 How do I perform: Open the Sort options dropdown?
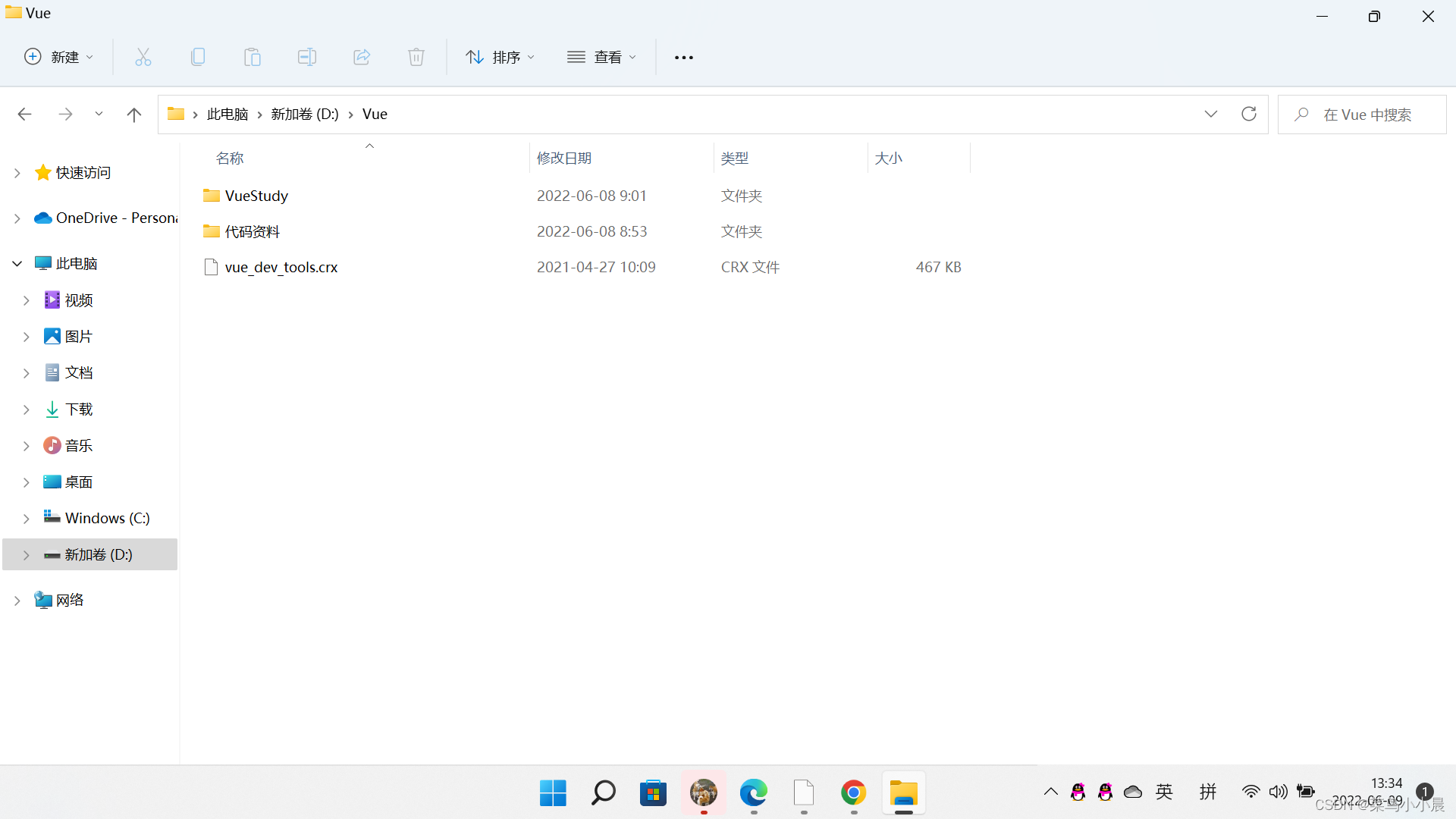pyautogui.click(x=500, y=57)
